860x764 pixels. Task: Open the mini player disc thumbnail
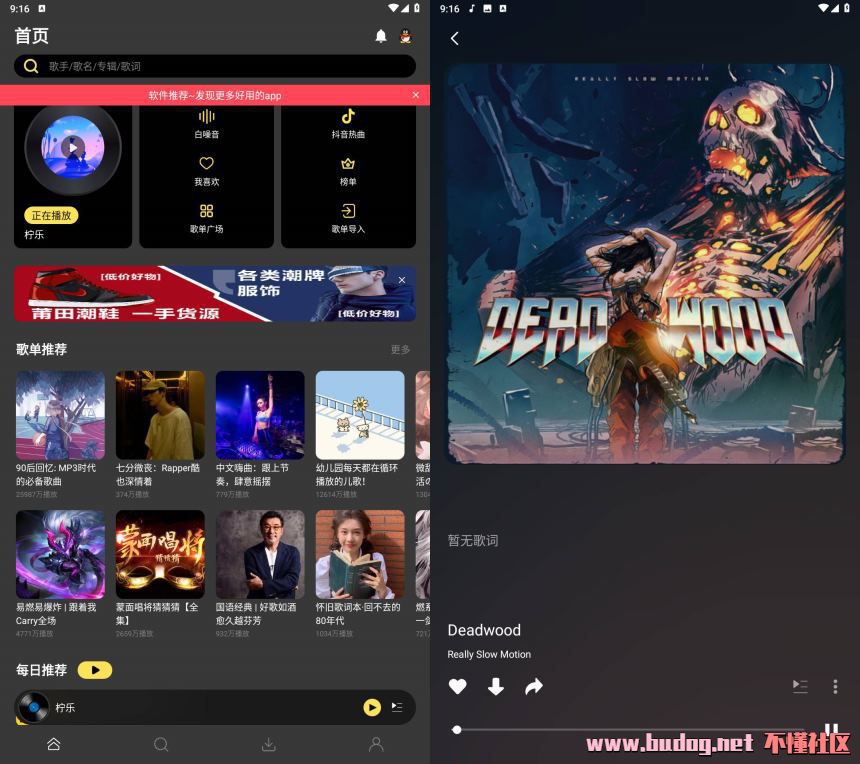[x=33, y=708]
